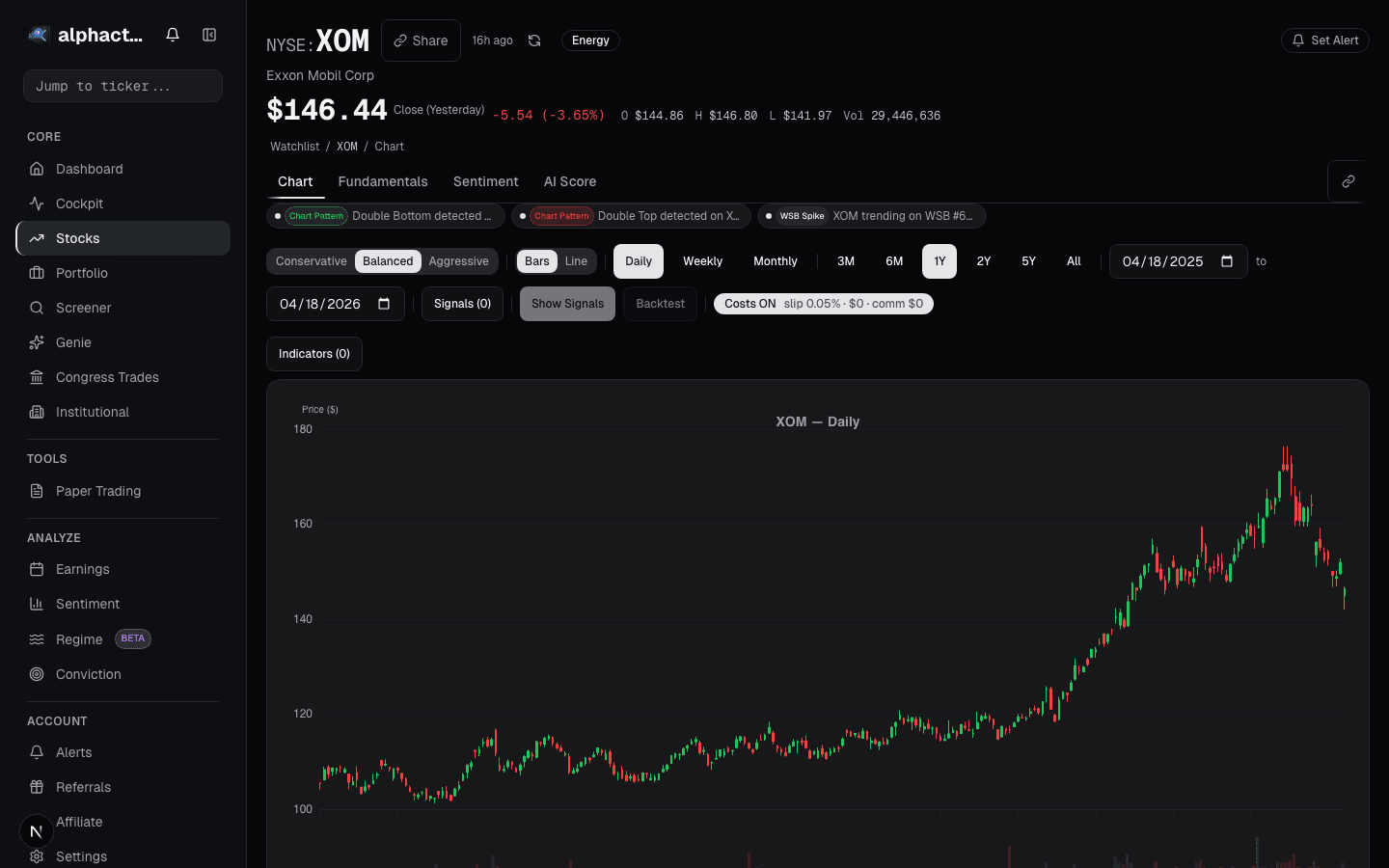
Task: Click the alphact logo icon
Action: pos(38,35)
